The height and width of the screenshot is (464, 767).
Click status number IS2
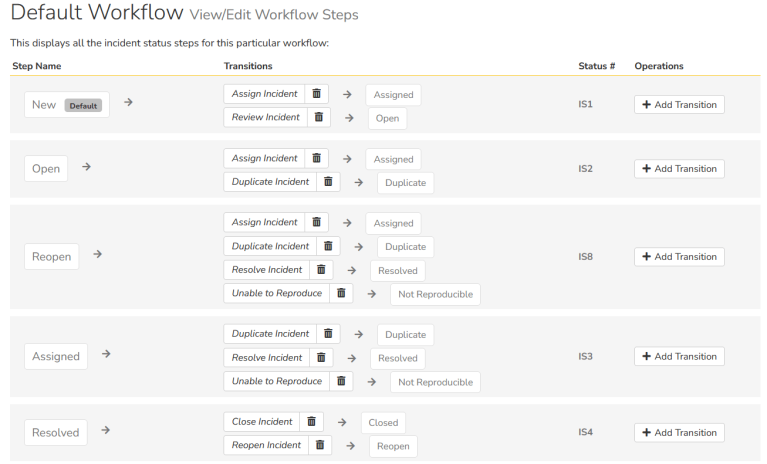[x=586, y=169]
